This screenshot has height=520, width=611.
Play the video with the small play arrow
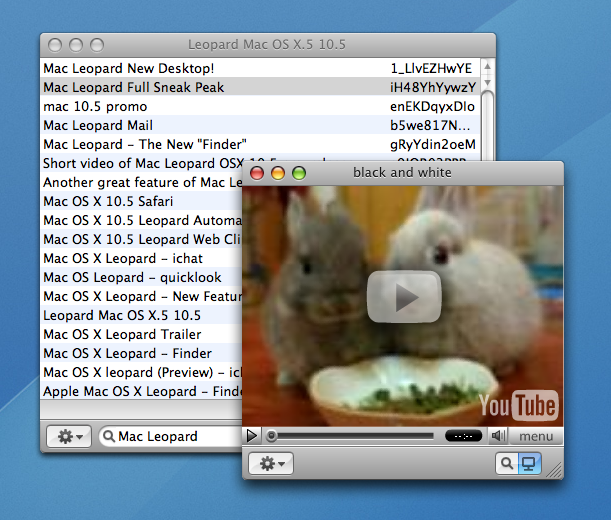click(252, 436)
